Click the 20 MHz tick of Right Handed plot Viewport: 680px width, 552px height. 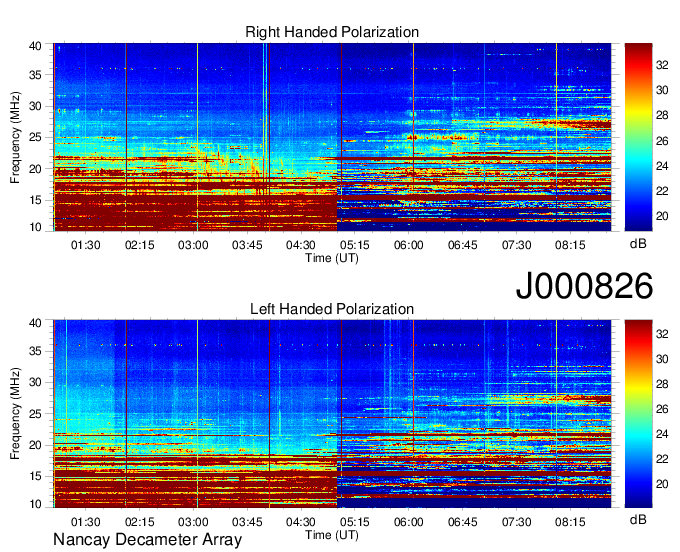click(x=35, y=169)
